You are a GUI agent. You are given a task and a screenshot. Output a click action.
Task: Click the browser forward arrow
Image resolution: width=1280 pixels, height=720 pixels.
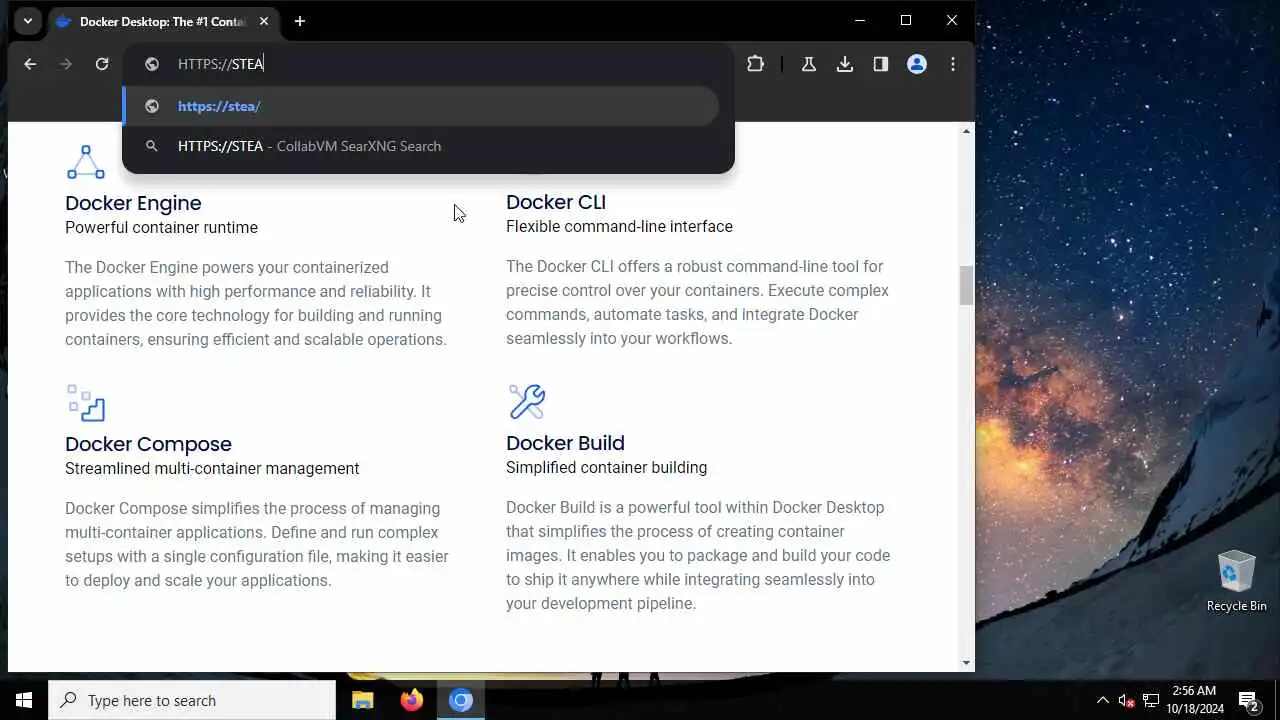pyautogui.click(x=66, y=64)
